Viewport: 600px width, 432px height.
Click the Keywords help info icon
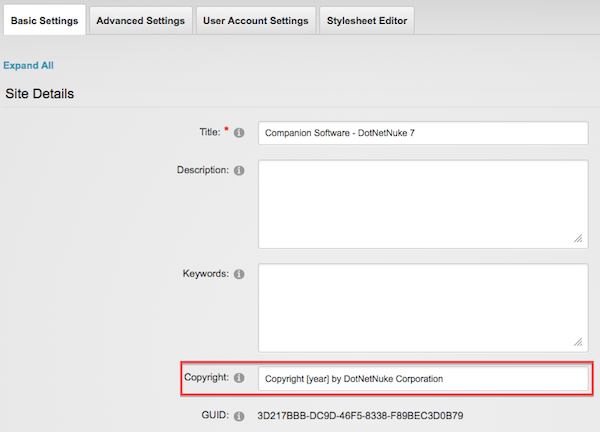pyautogui.click(x=239, y=274)
